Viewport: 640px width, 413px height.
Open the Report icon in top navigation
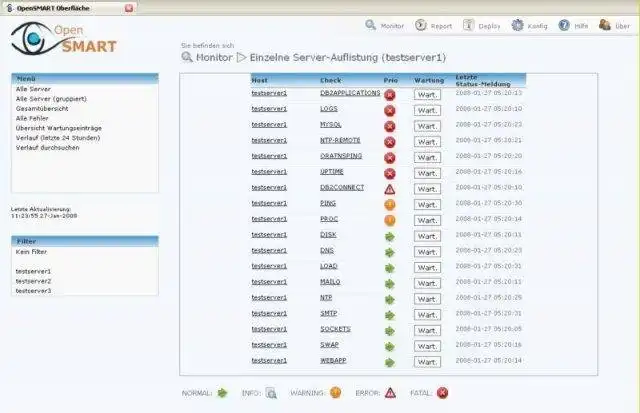(x=420, y=25)
